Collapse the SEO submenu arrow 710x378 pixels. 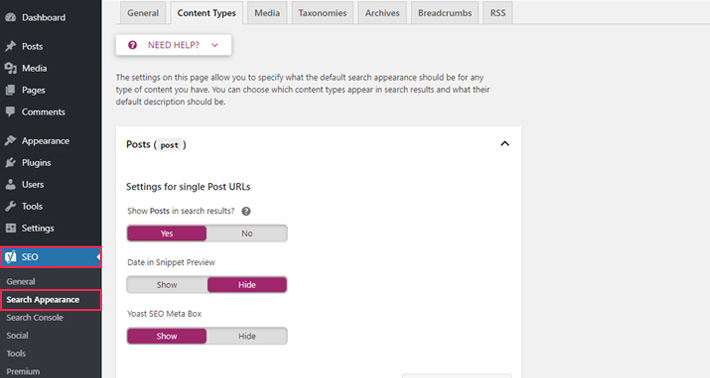(x=98, y=257)
